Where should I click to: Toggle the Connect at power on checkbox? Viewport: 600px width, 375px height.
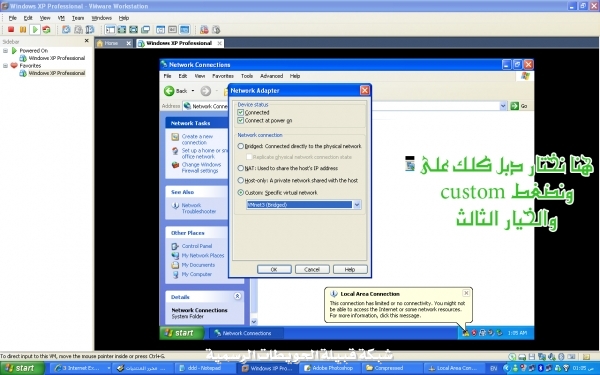pyautogui.click(x=240, y=121)
